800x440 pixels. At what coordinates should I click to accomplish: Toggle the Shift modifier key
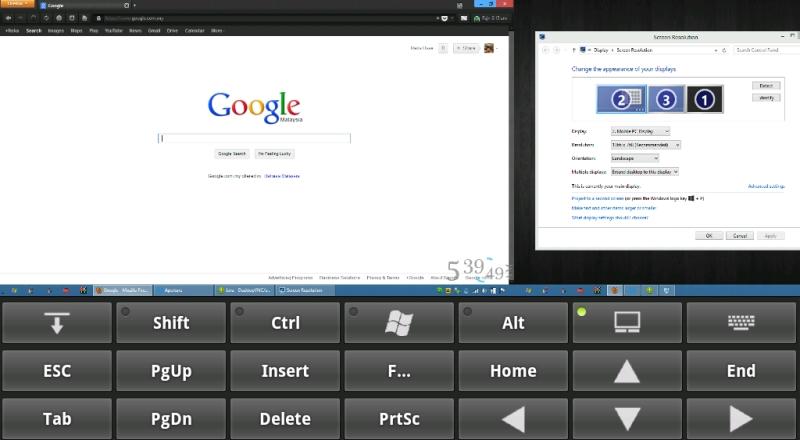tap(171, 323)
